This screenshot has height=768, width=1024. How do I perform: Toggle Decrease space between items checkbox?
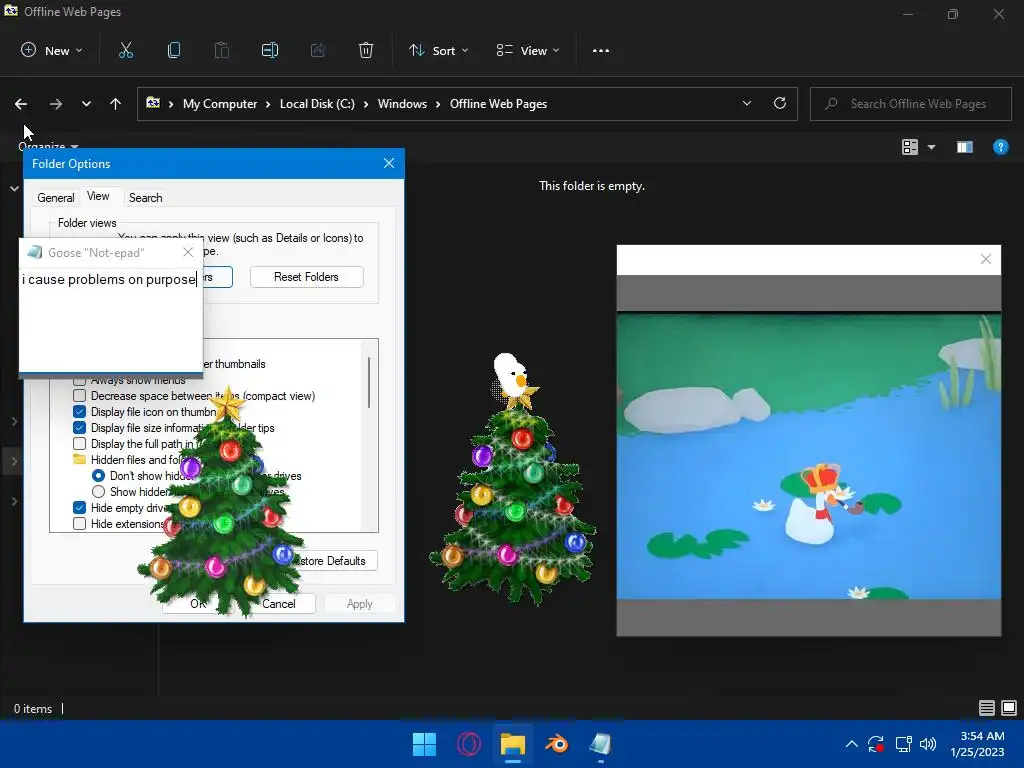click(80, 396)
